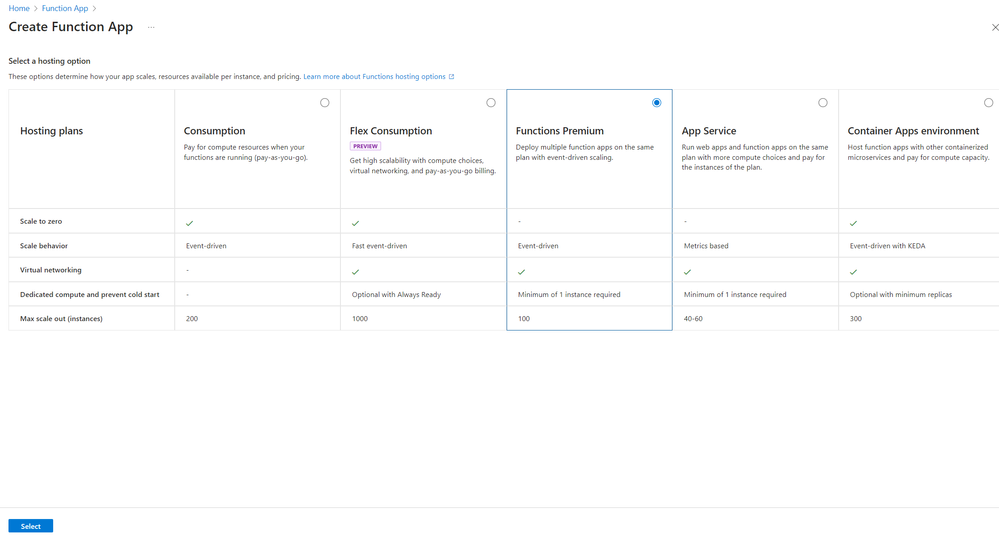Click Container Apps' Virtual networking checkmark
Screen dimensions: 999x539
(x=853, y=271)
